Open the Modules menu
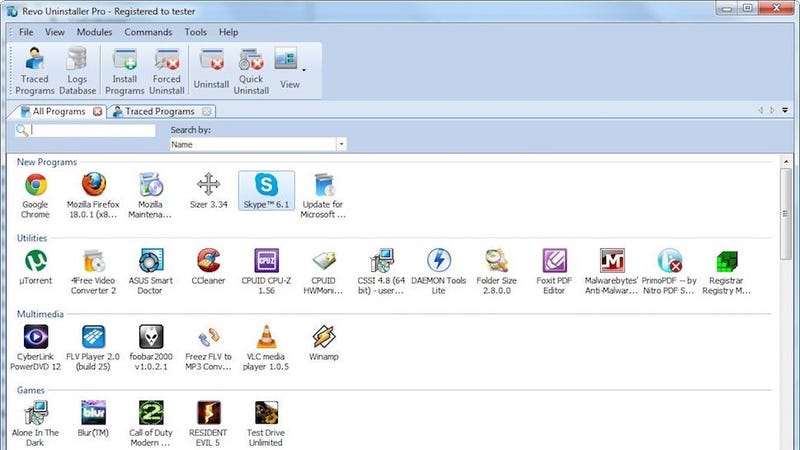The image size is (800, 450). point(94,32)
